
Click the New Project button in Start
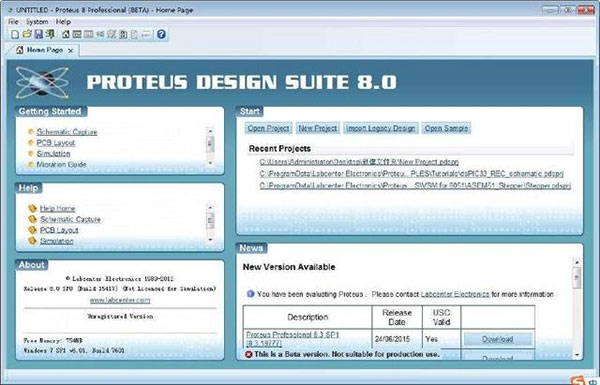318,128
